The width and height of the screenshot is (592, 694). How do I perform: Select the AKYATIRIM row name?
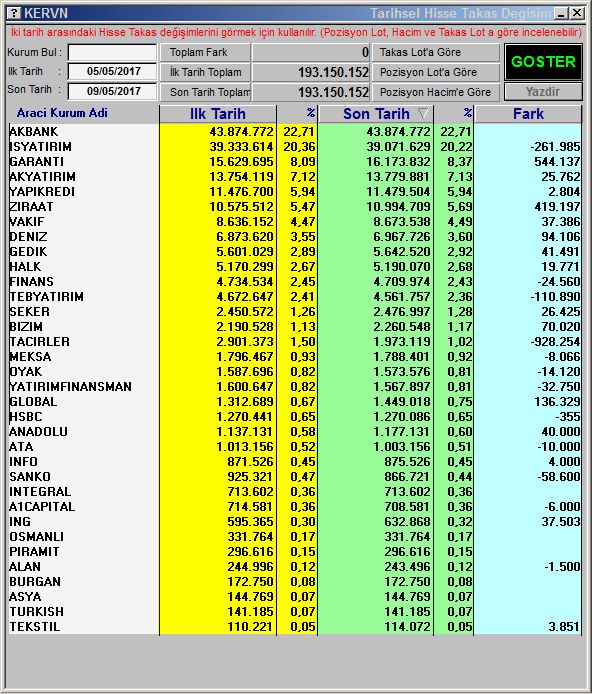[42, 177]
